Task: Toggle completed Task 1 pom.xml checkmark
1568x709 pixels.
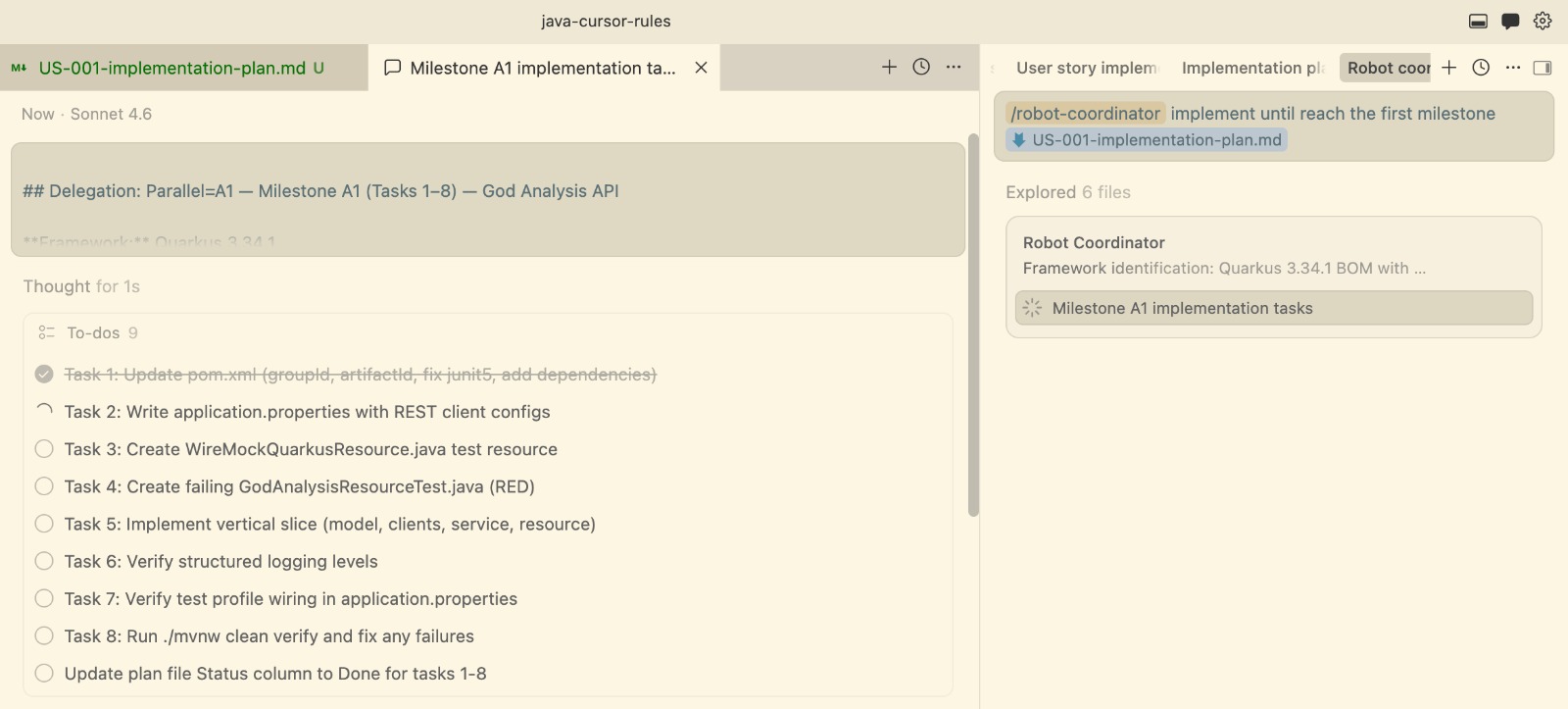Action: point(44,375)
